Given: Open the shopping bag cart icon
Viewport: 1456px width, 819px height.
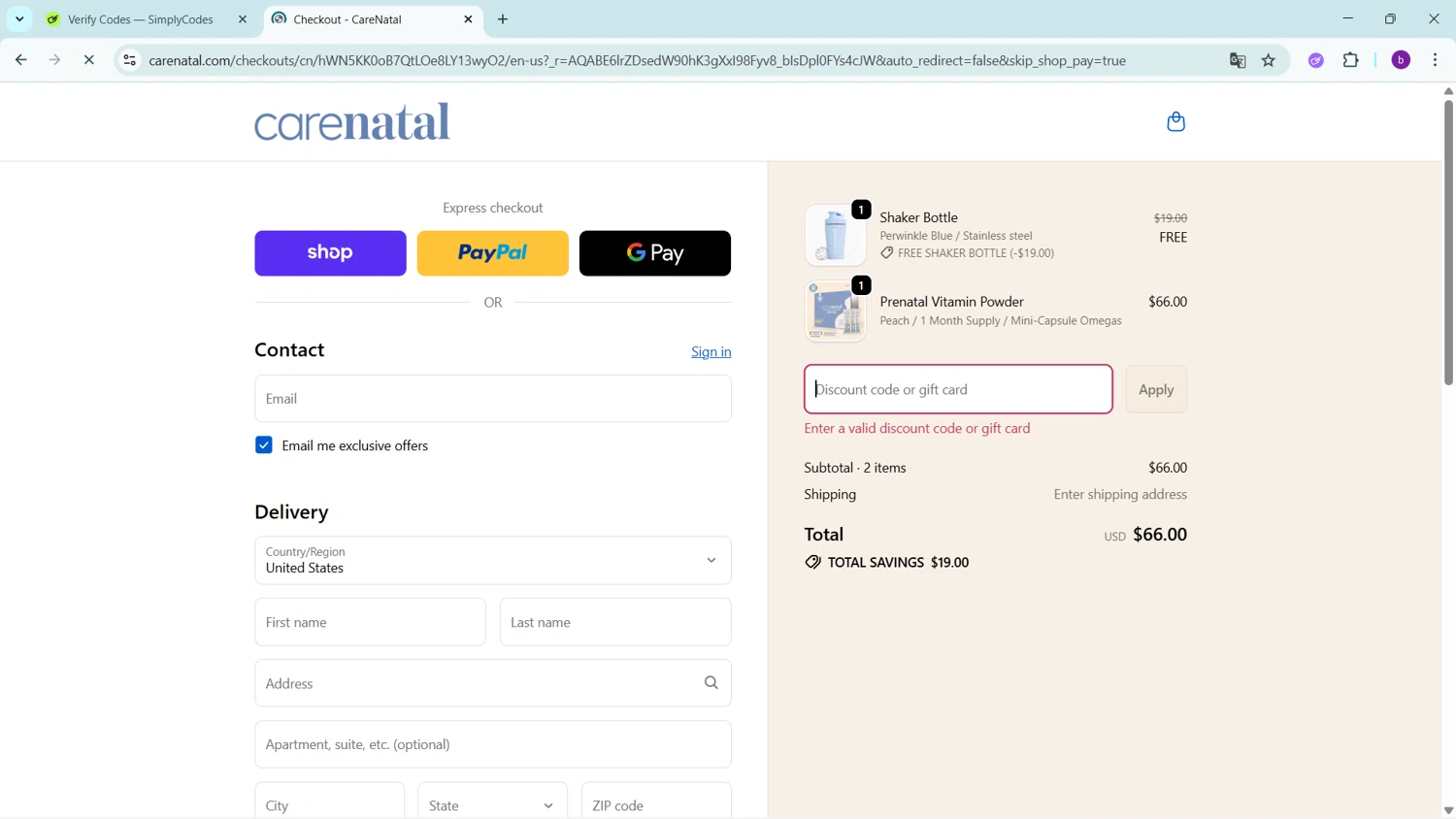Looking at the screenshot, I should tap(1175, 122).
